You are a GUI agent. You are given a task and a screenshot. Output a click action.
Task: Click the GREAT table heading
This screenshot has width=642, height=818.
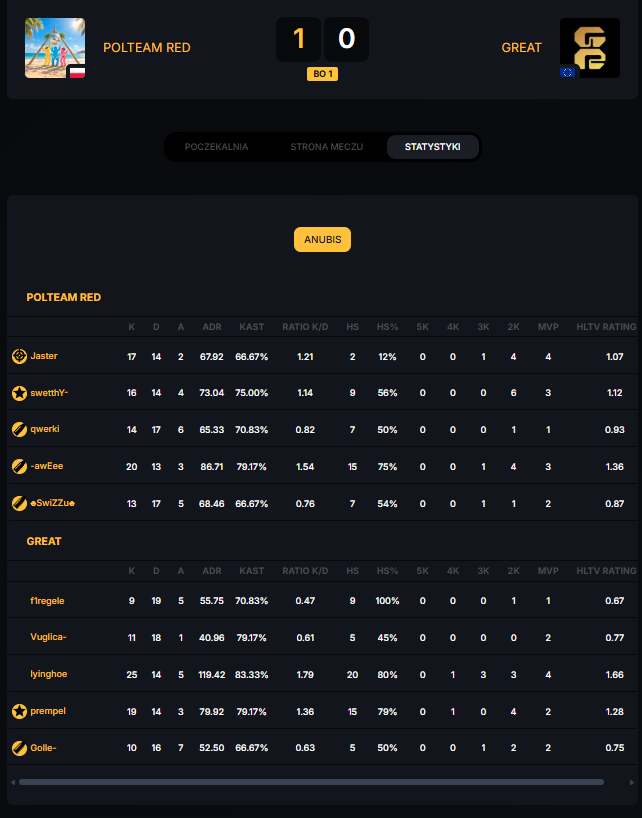click(44, 542)
